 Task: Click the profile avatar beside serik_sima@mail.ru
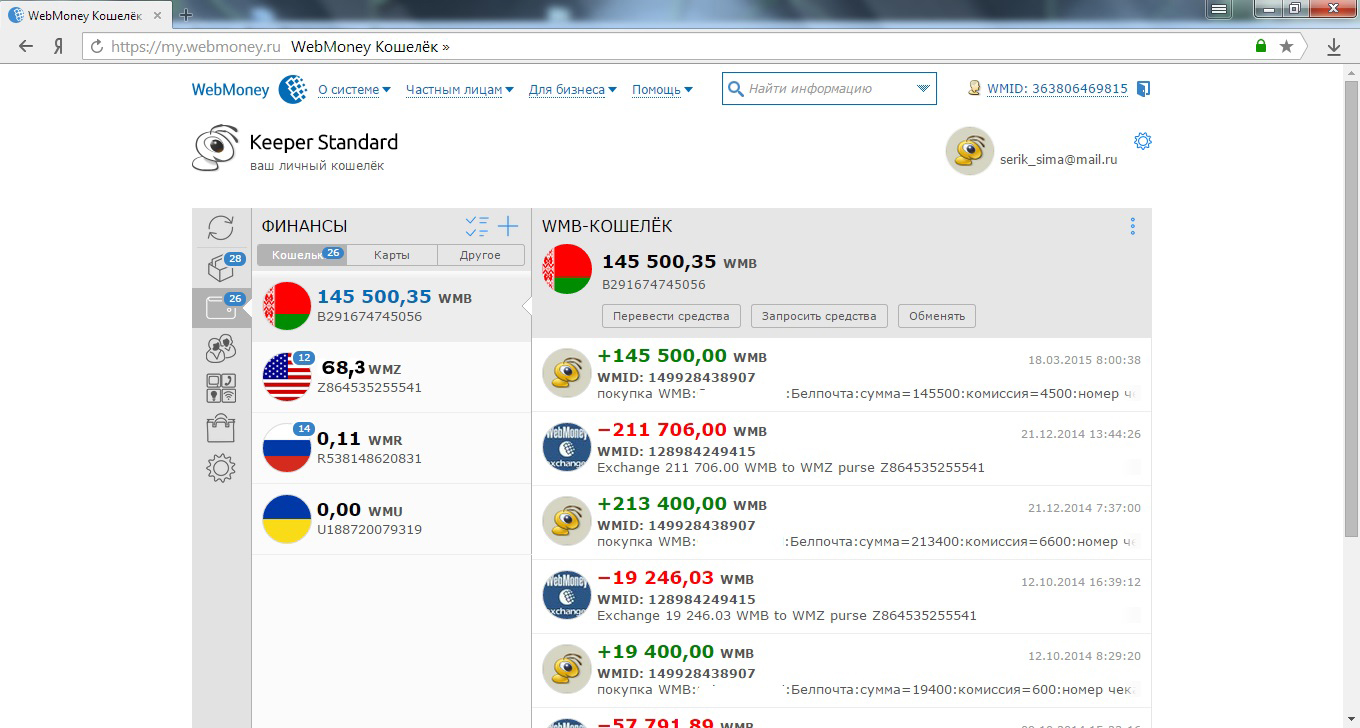[x=969, y=151]
